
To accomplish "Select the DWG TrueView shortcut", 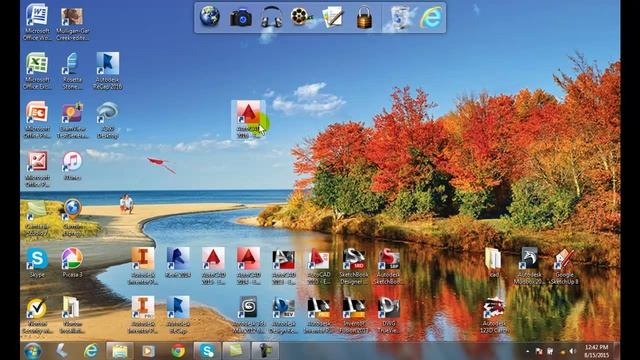I will click(x=389, y=315).
